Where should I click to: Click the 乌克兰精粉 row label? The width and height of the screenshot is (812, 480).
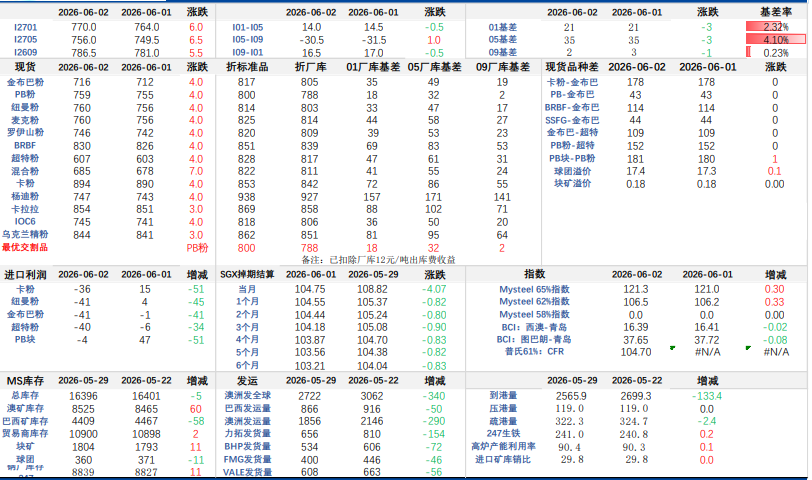pos(25,235)
